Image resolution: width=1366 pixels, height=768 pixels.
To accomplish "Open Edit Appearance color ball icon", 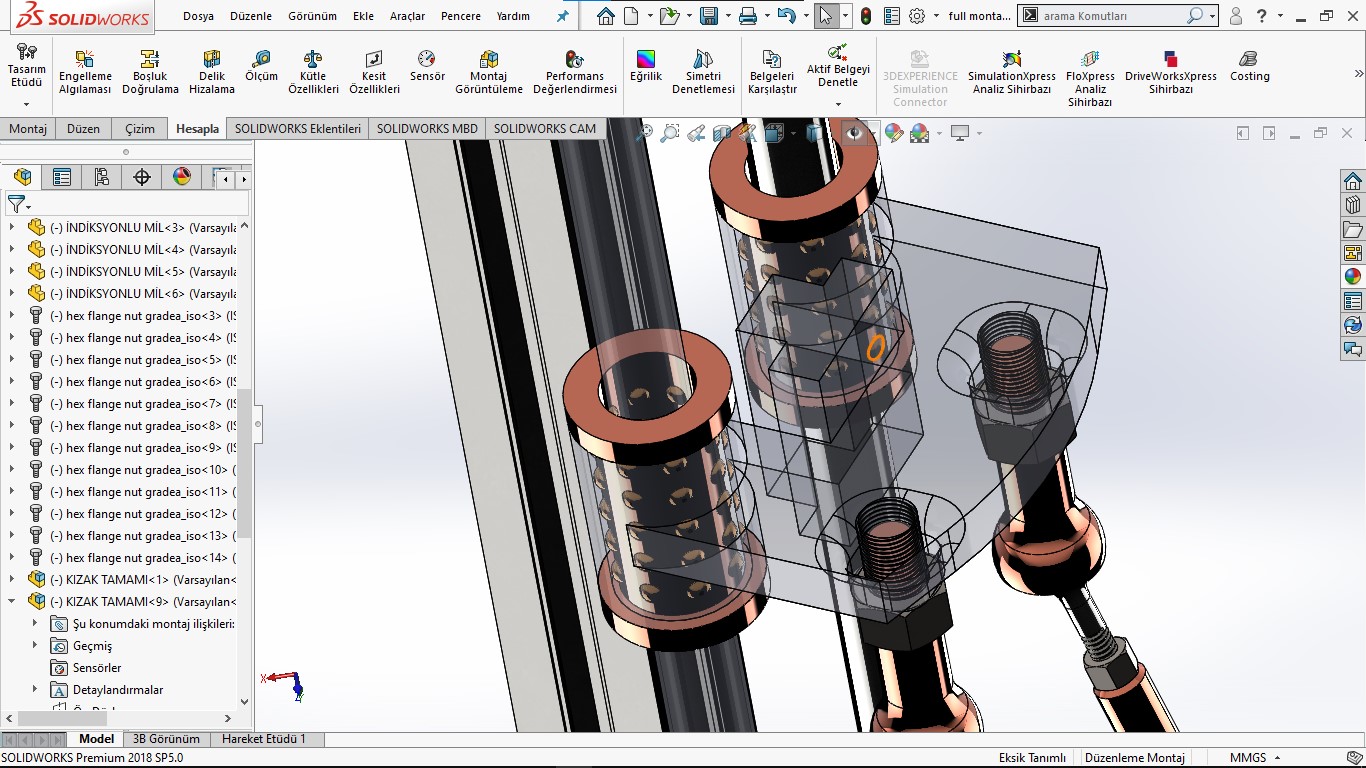I will click(x=893, y=133).
